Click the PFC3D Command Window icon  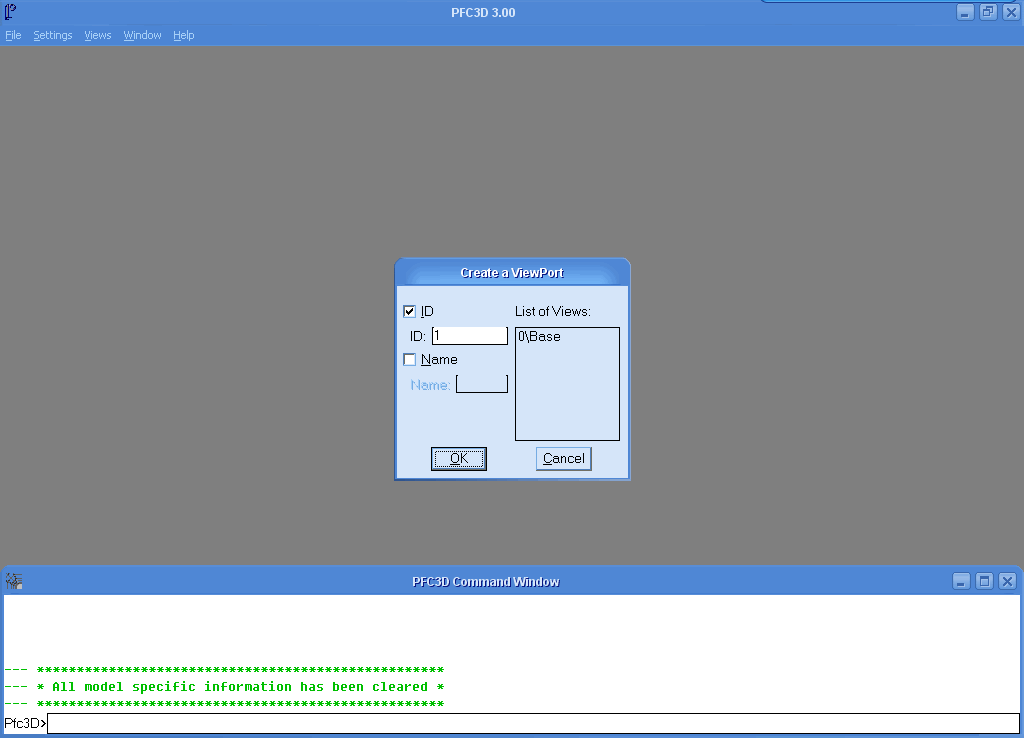[14, 581]
